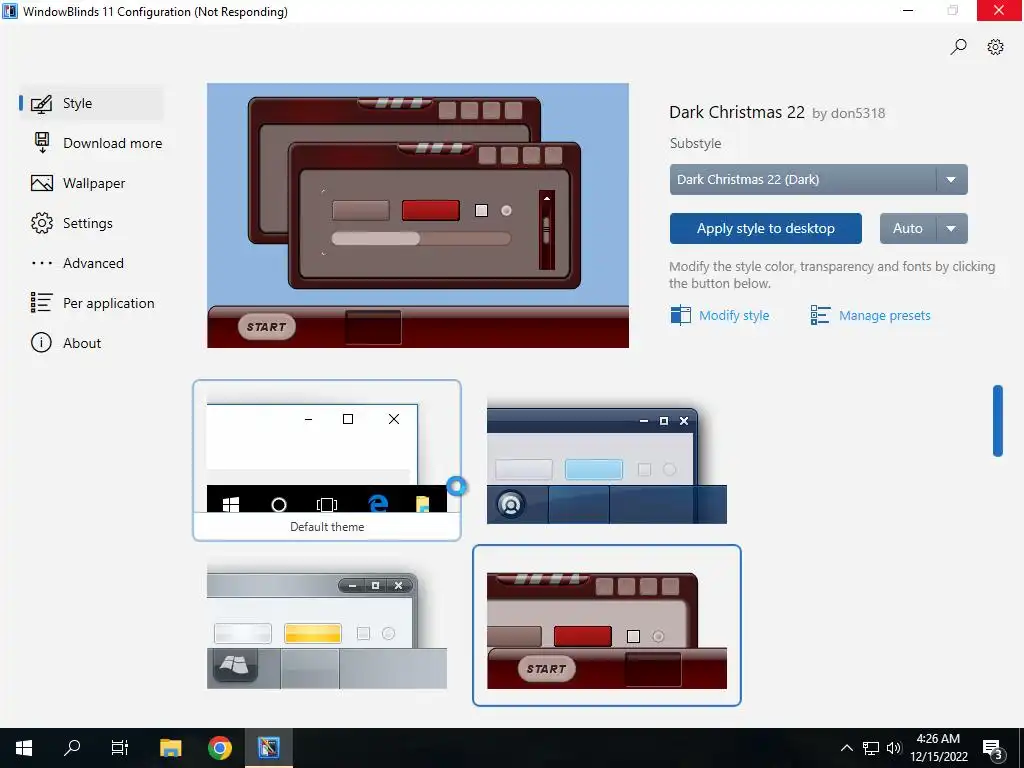Select Per application section

pos(108,303)
